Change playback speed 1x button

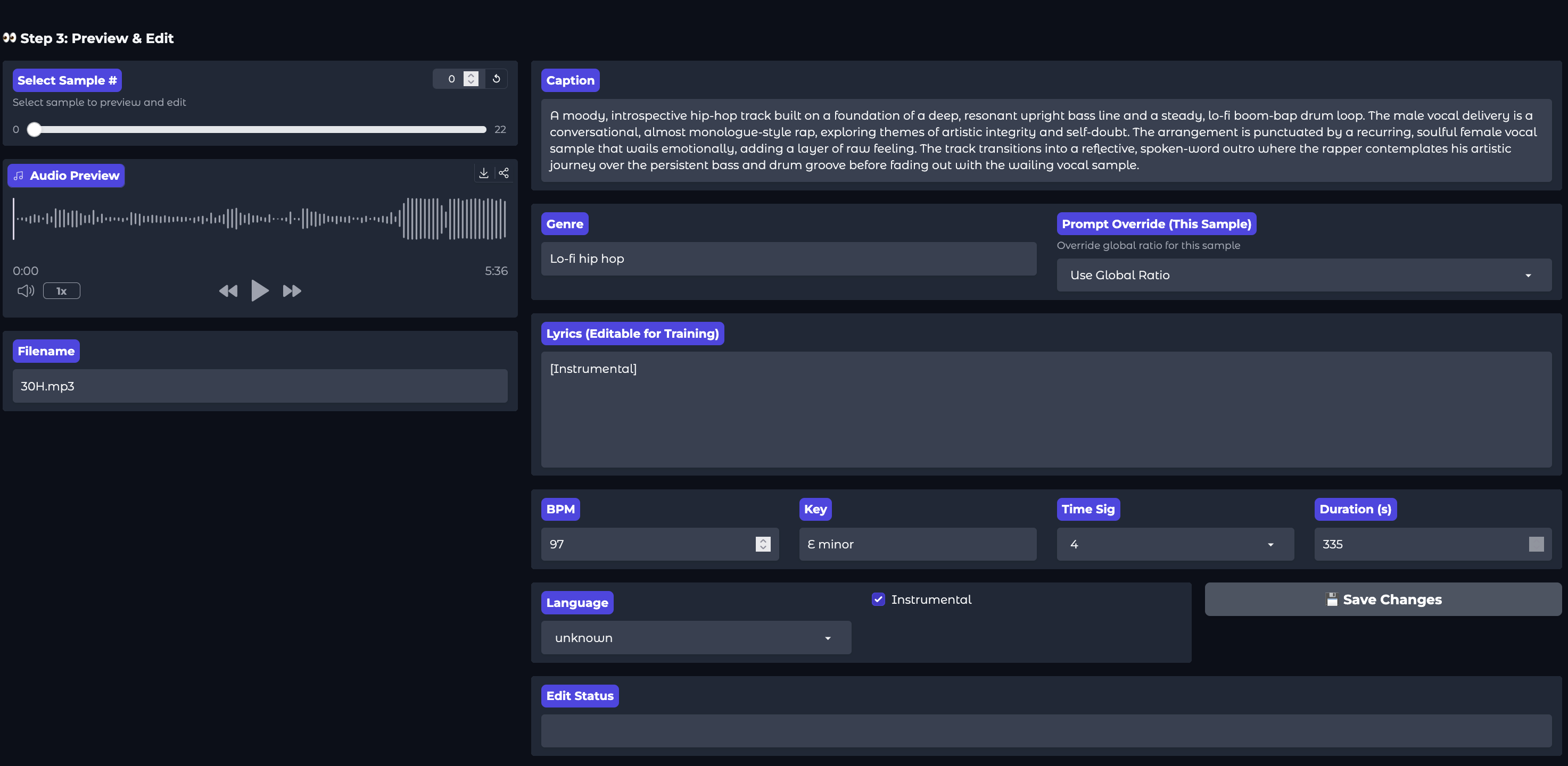tap(62, 291)
